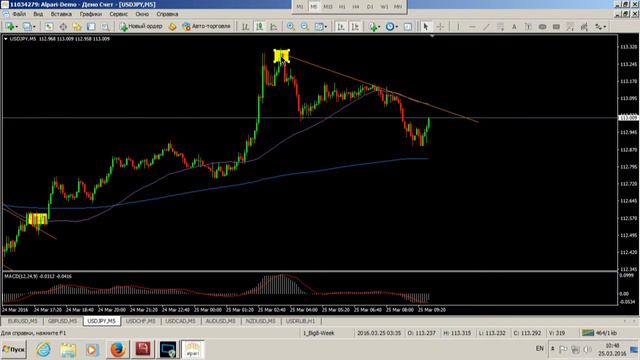The image size is (640, 360).
Task: Open the new chart icon
Action: coord(9,27)
